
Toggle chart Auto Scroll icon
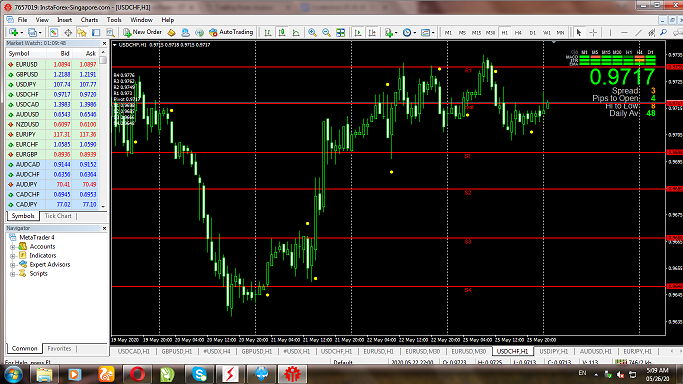(358, 33)
